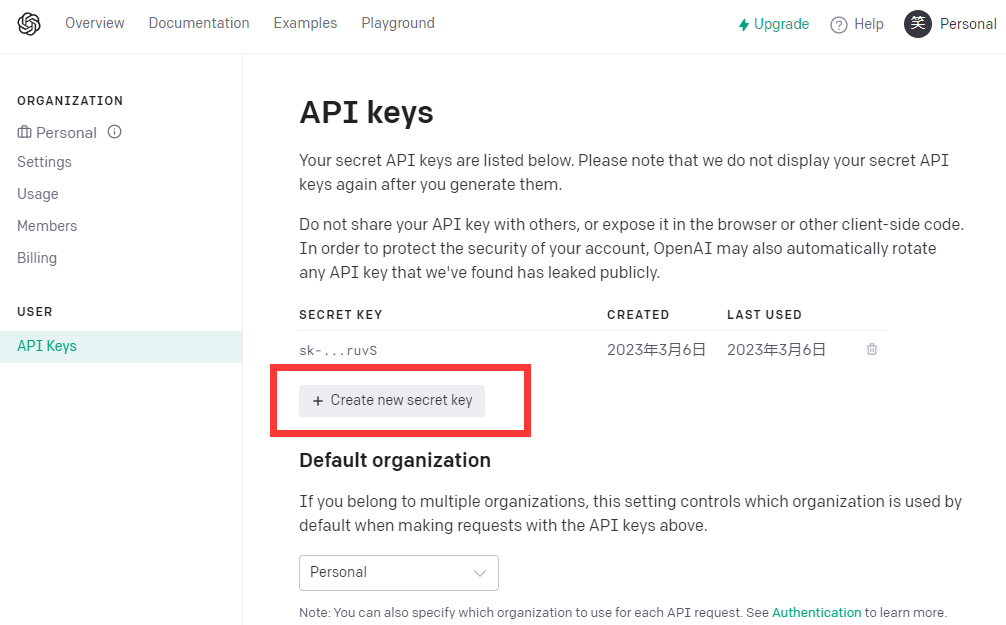
Task: Click the info icon beside Personal
Action: 115,131
